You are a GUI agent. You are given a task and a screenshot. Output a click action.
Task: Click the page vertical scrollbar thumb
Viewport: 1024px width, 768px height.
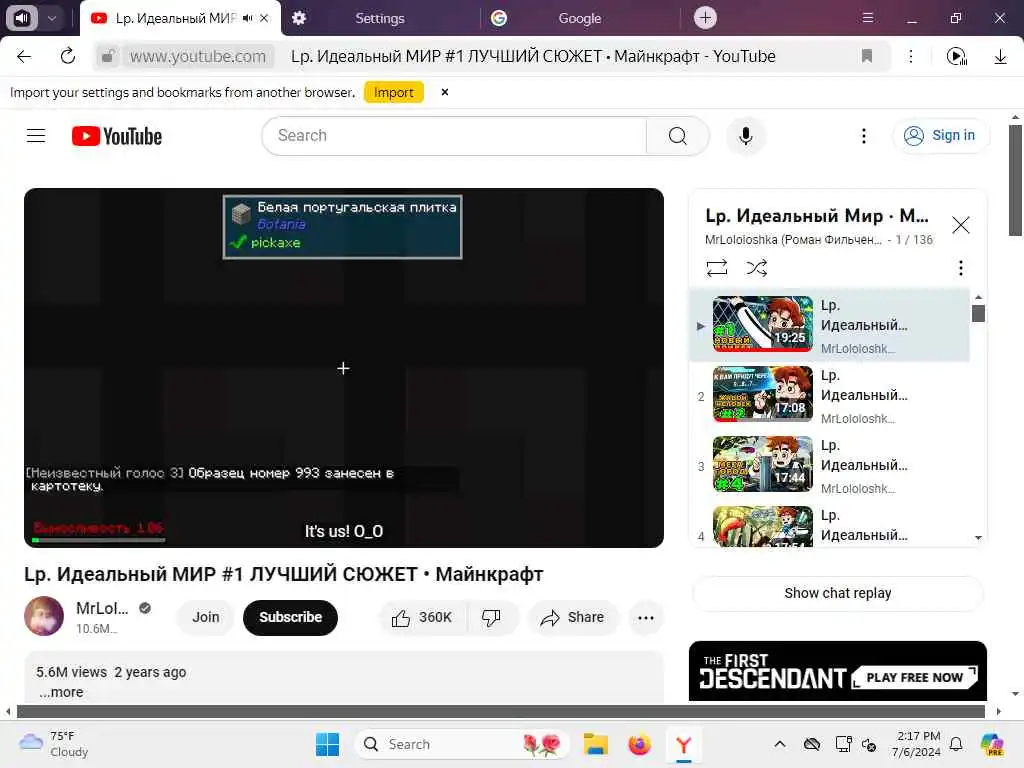1015,180
